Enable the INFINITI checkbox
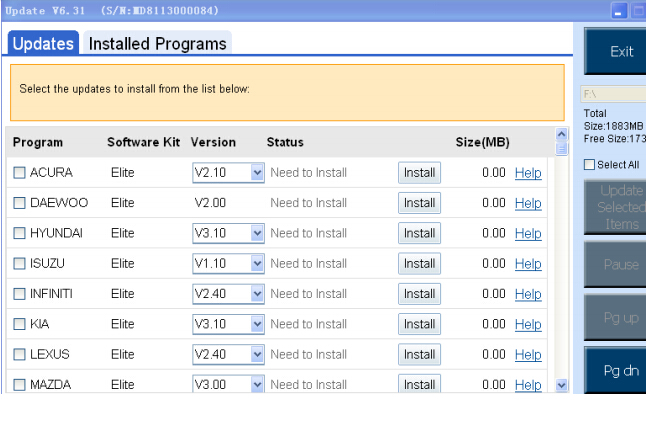Screen dimensions: 646x433 tap(19, 294)
